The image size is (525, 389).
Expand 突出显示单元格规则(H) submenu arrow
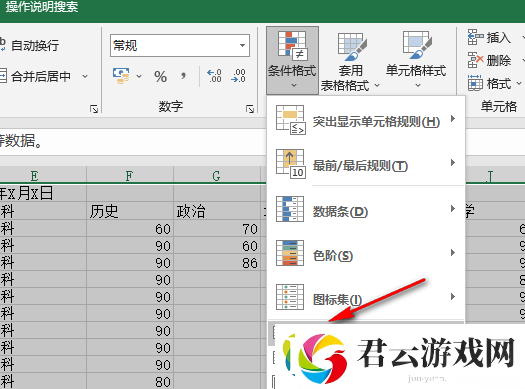click(x=453, y=119)
